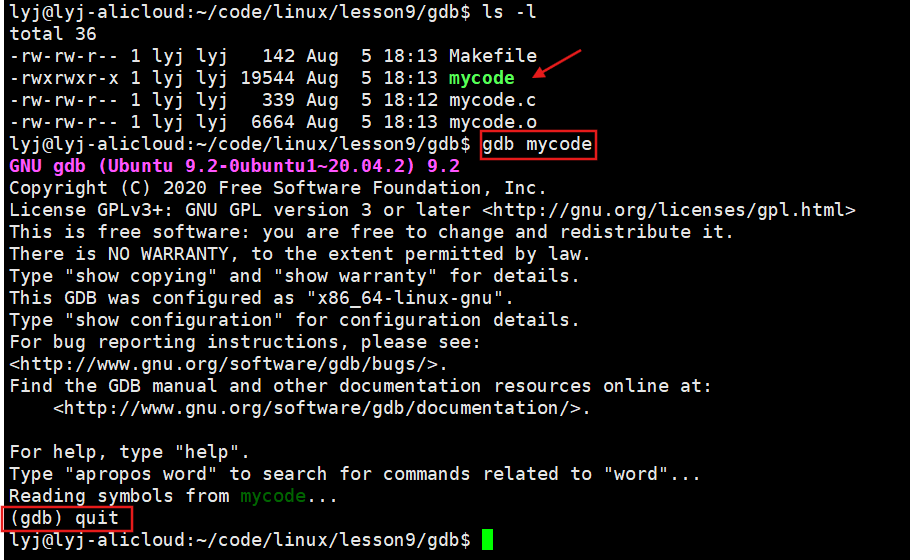
Task: Click the 'ls -l' command text
Action: click(510, 12)
